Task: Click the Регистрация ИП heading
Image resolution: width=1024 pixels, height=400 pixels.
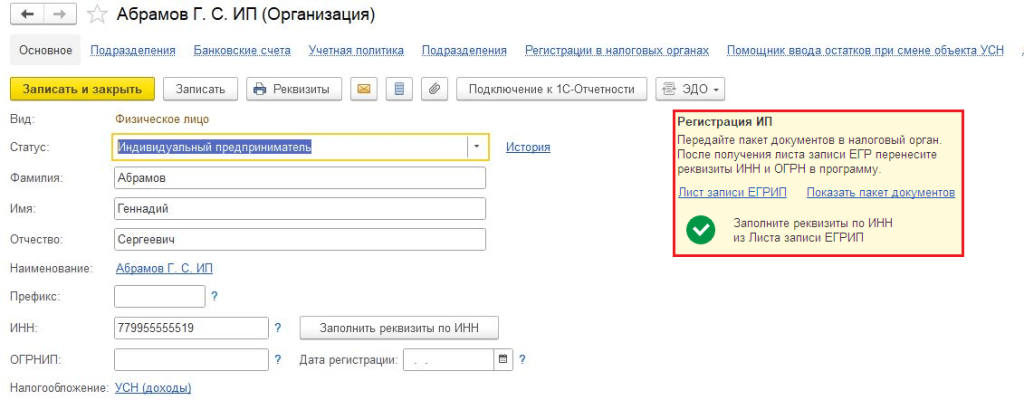Action: (726, 122)
